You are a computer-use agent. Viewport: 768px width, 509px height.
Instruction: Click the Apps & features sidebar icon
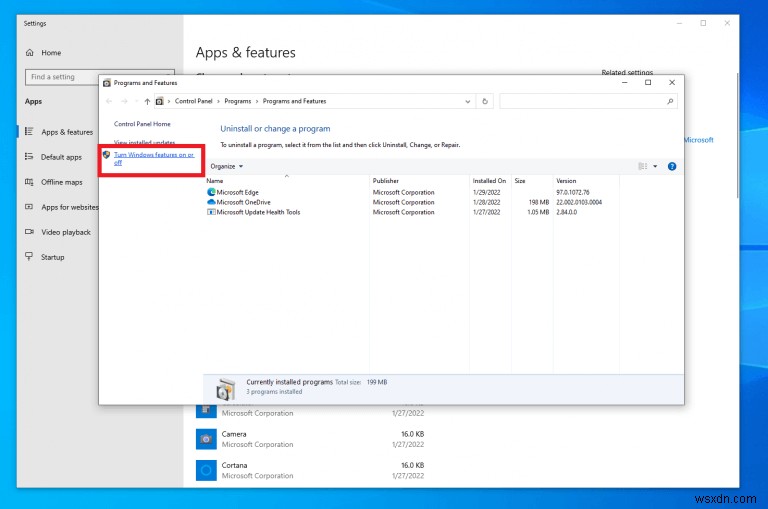[x=29, y=131]
